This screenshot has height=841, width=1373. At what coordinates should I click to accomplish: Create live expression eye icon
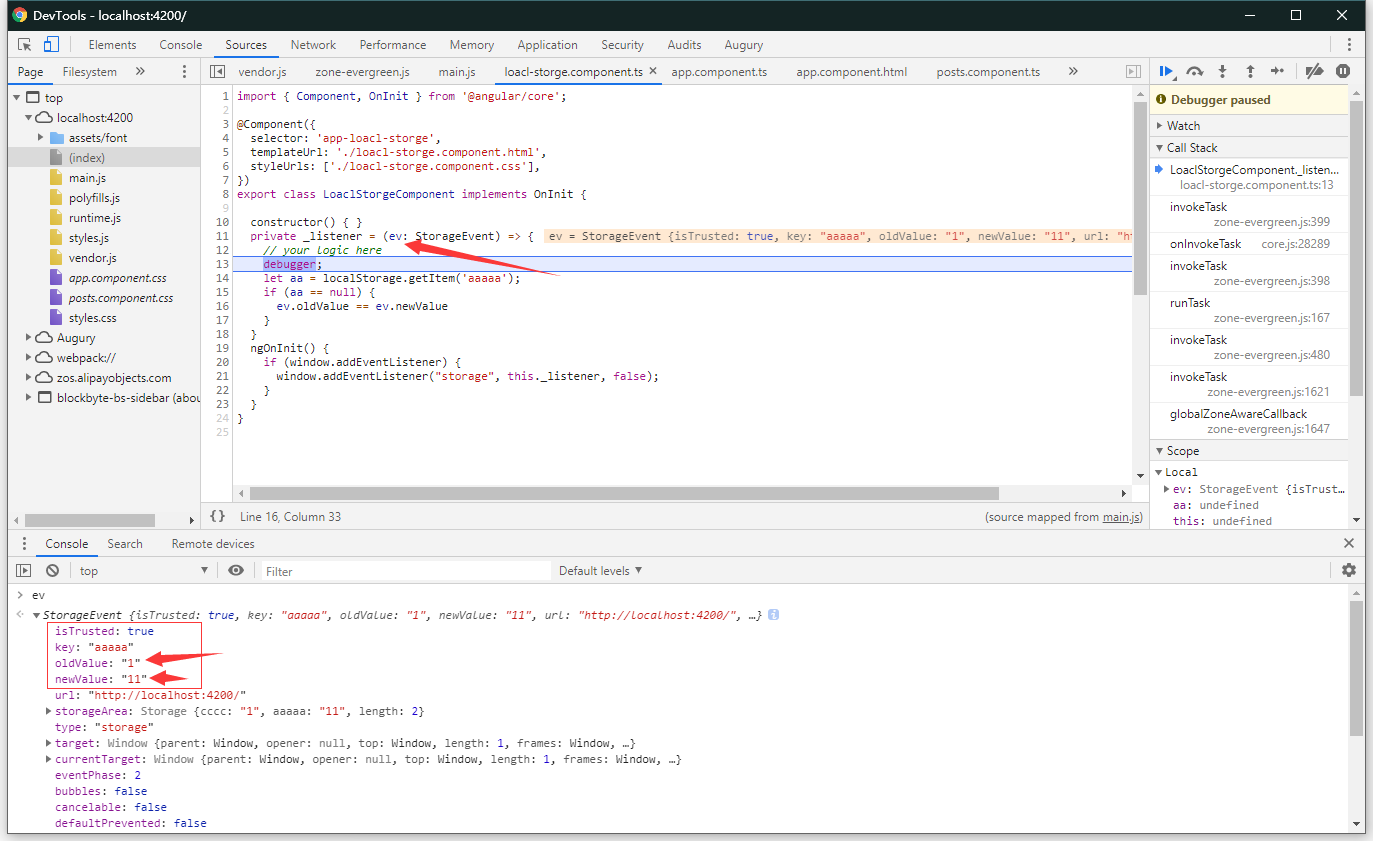(x=236, y=570)
